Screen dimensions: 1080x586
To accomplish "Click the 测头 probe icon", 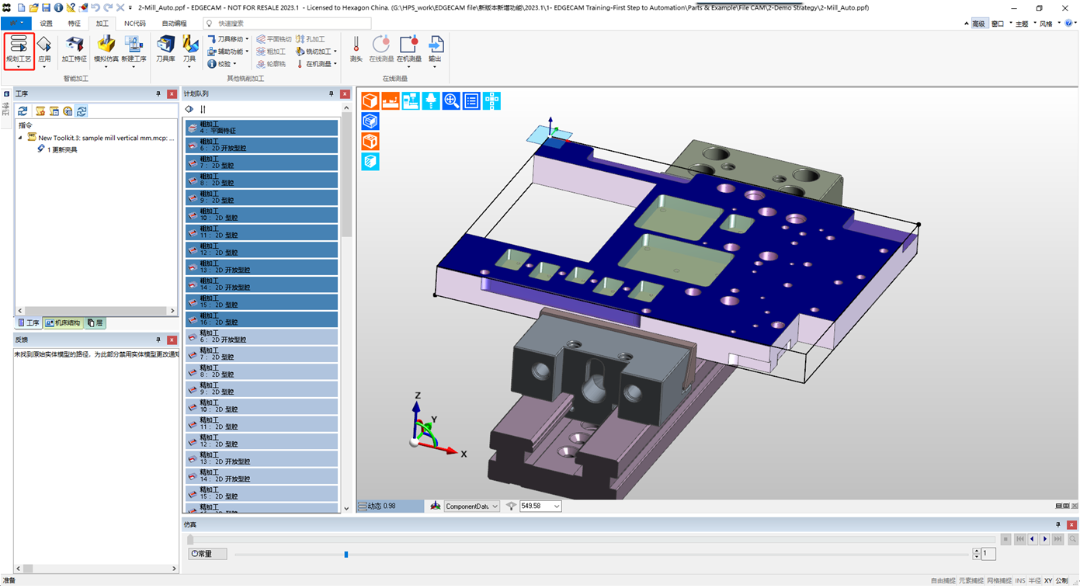I will tap(356, 50).
